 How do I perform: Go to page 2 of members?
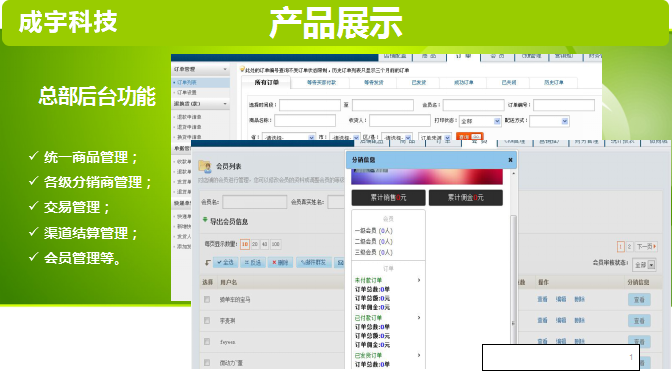click(629, 246)
